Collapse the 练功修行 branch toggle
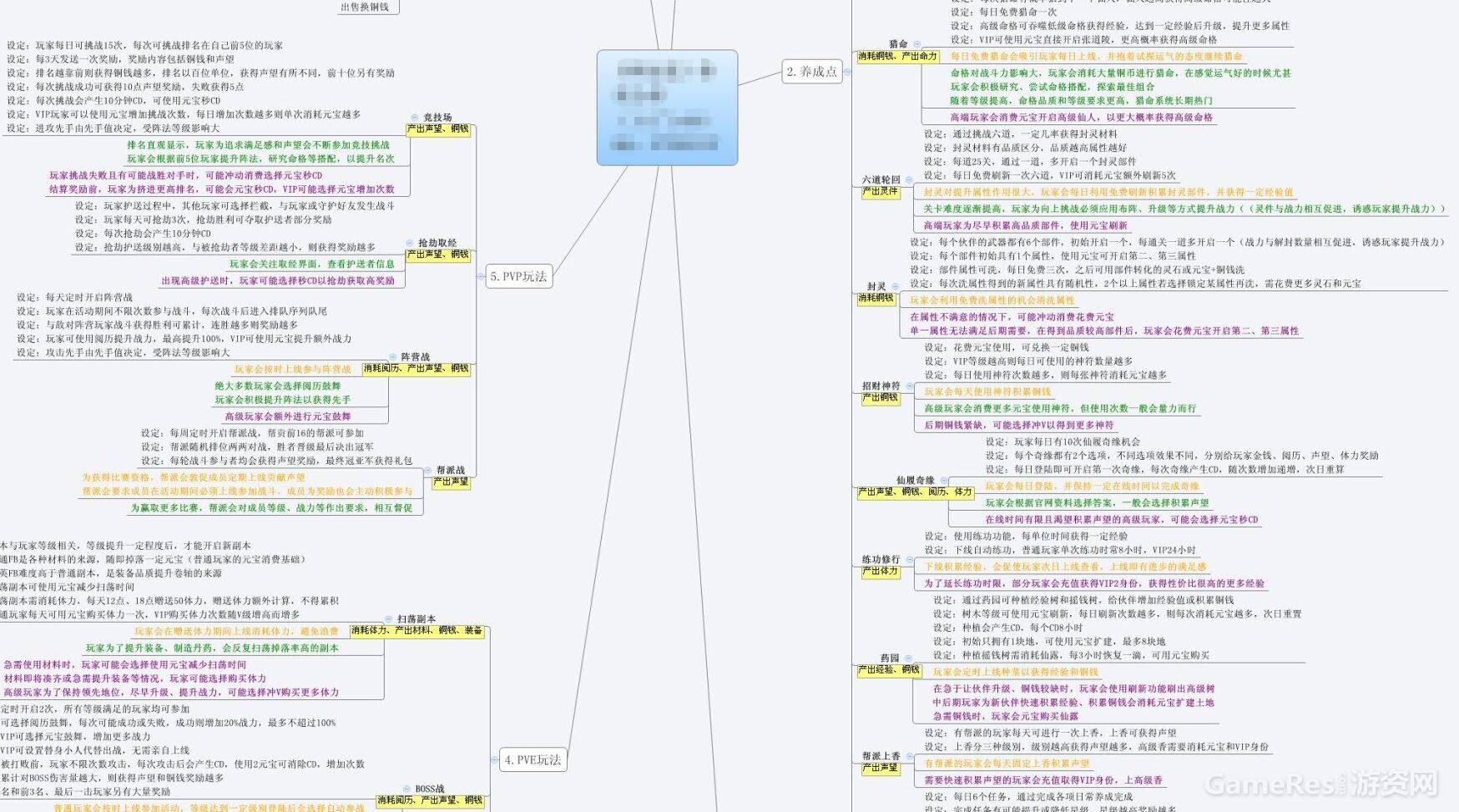1459x812 pixels. pyautogui.click(x=908, y=559)
